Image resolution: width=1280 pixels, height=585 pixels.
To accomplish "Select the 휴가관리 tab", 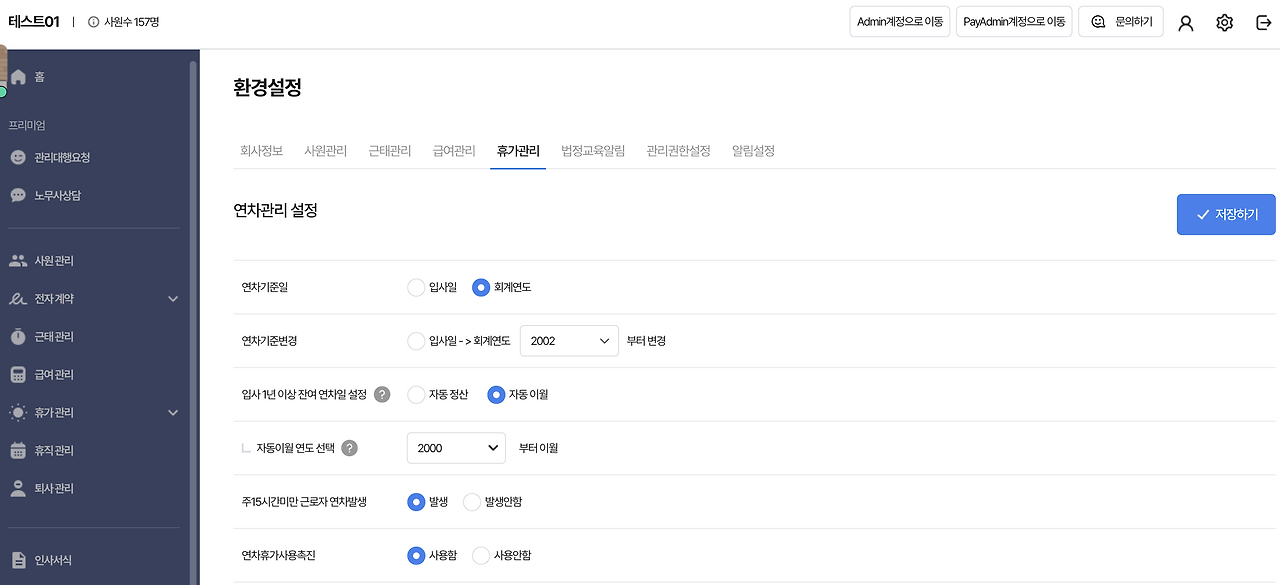I will 518,151.
